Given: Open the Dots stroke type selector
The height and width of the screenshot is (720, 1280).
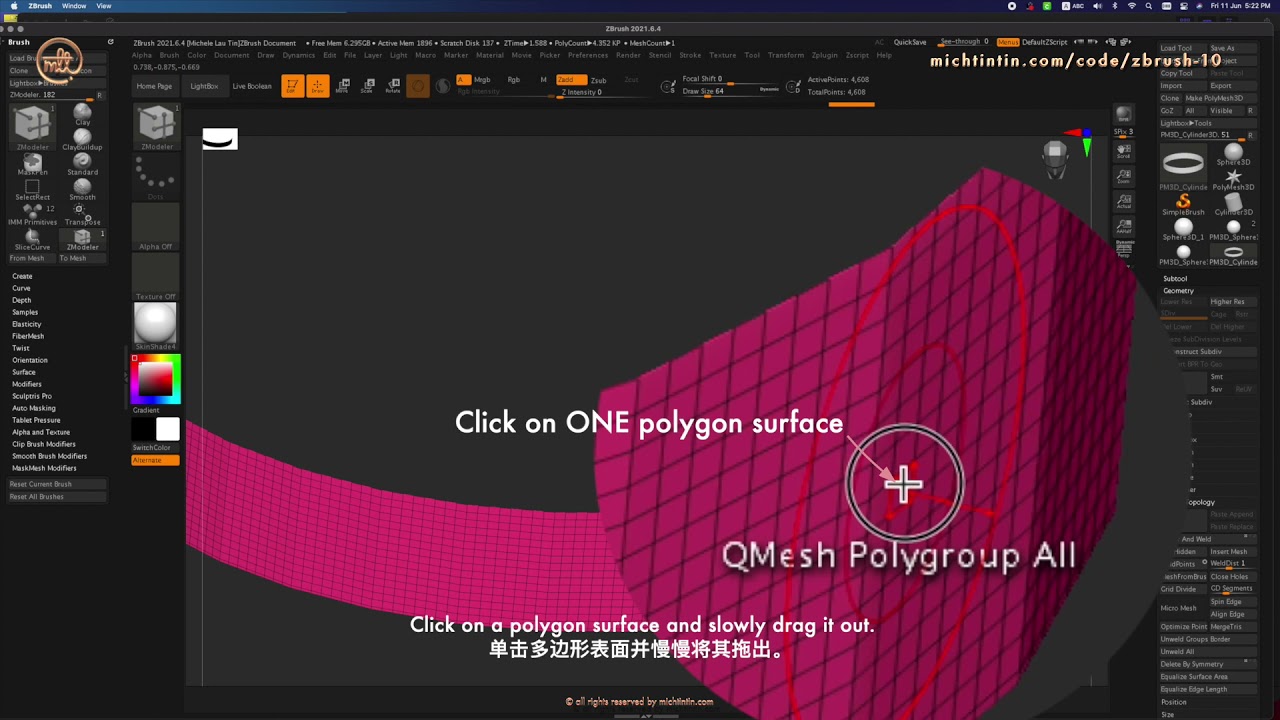Looking at the screenshot, I should point(156,177).
